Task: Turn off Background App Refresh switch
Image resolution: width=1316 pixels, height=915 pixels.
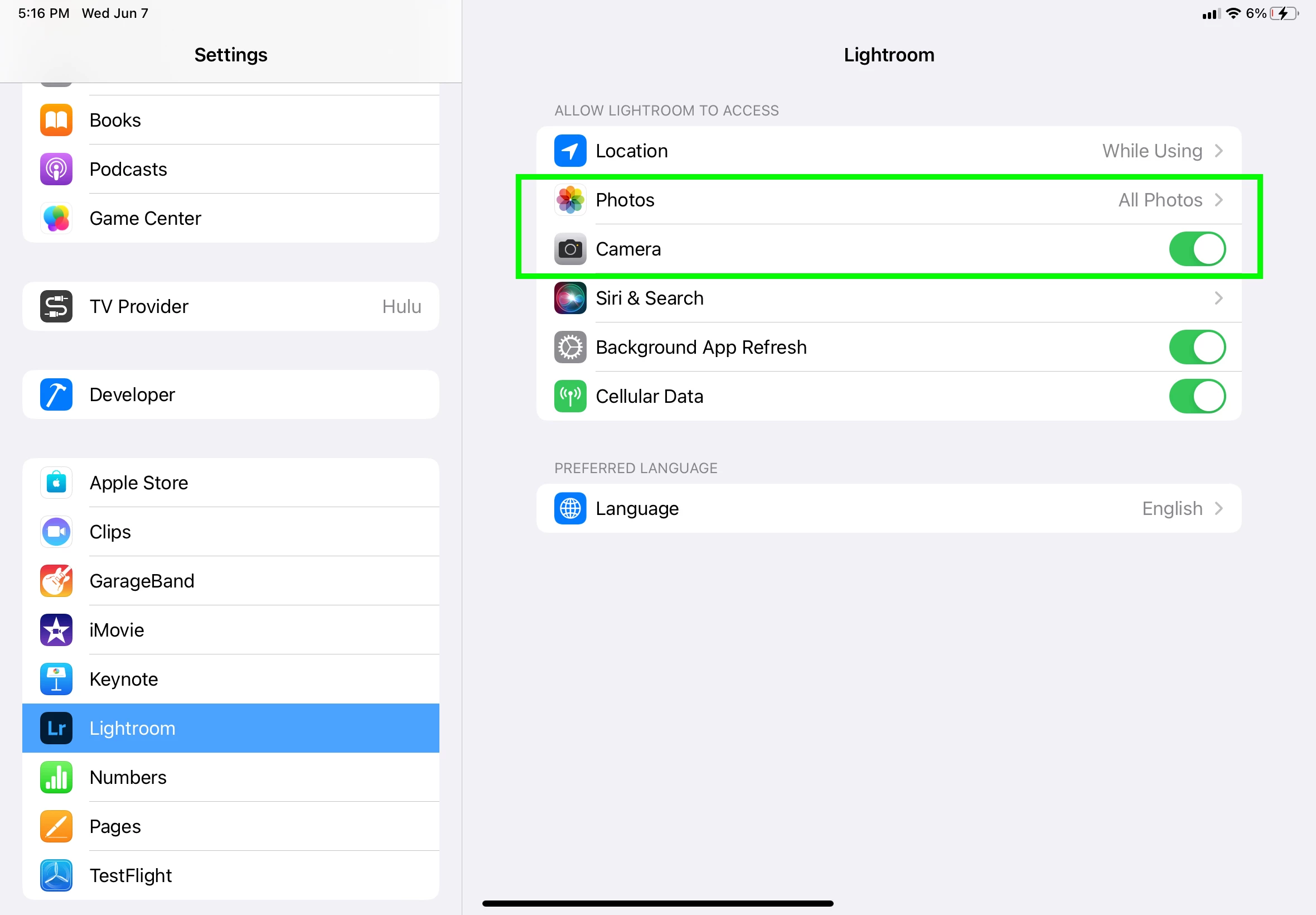Action: coord(1197,347)
